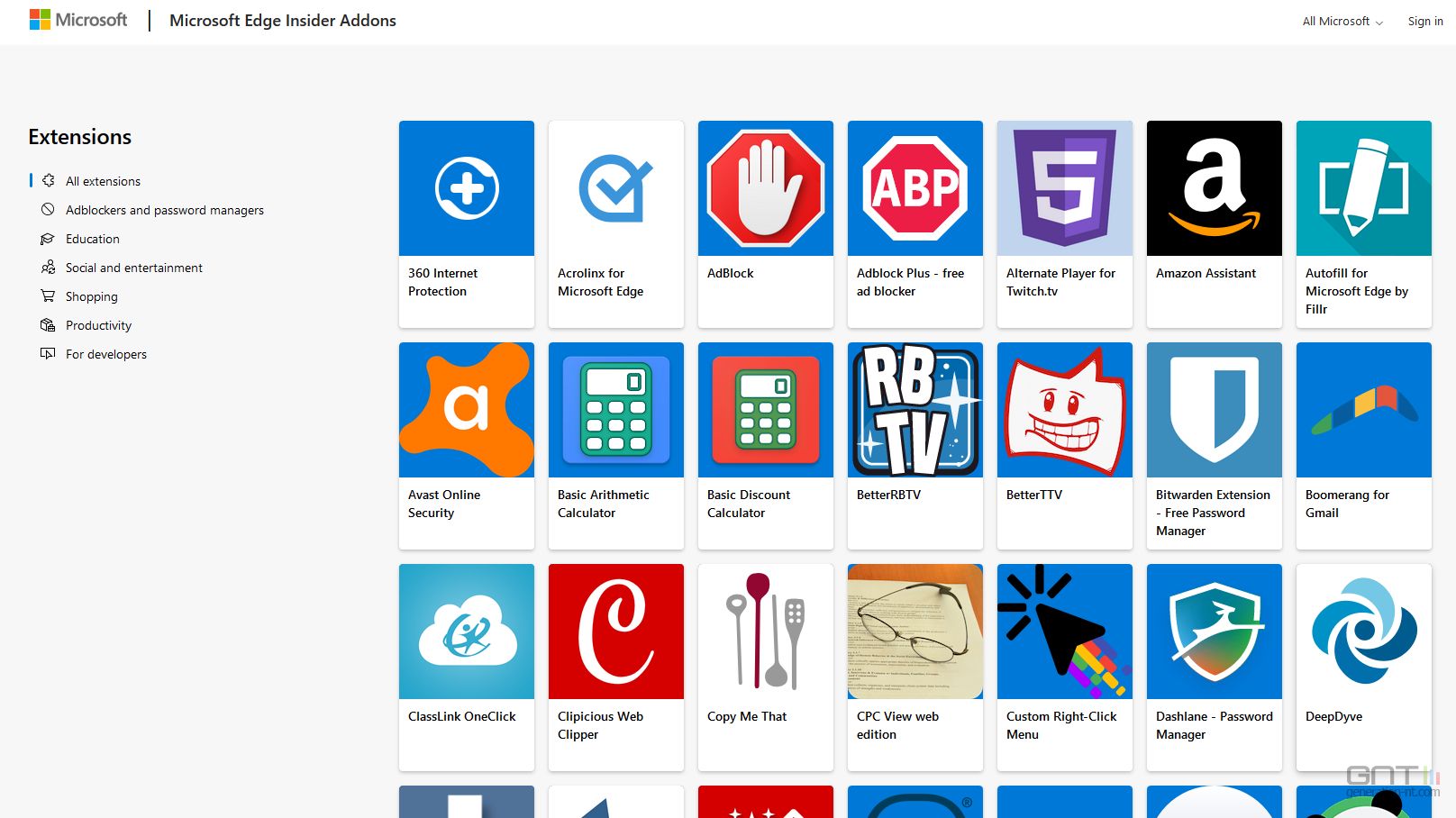Screen dimensions: 1456x818
Task: Open the AdBlock red hand icon
Action: click(x=766, y=188)
